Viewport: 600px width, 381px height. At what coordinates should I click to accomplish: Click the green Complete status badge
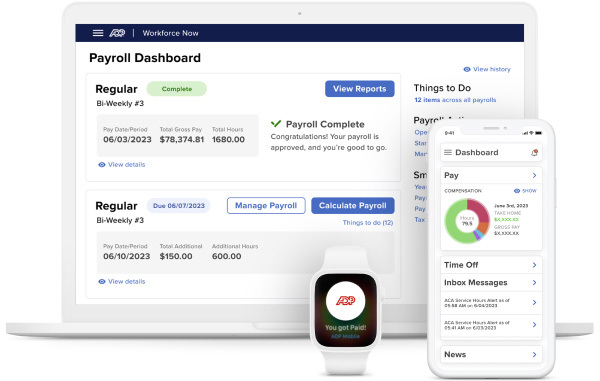[177, 89]
